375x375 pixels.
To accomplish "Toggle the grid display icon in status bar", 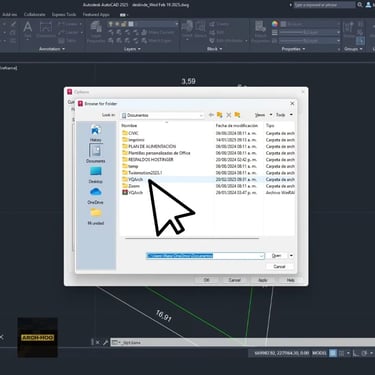I will tap(333, 353).
